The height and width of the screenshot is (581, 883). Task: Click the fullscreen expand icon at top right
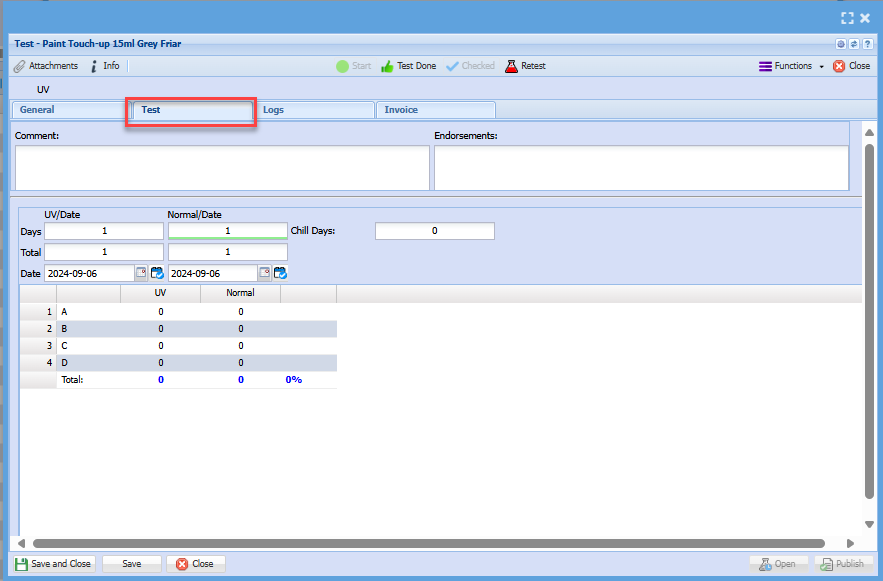pyautogui.click(x=847, y=18)
